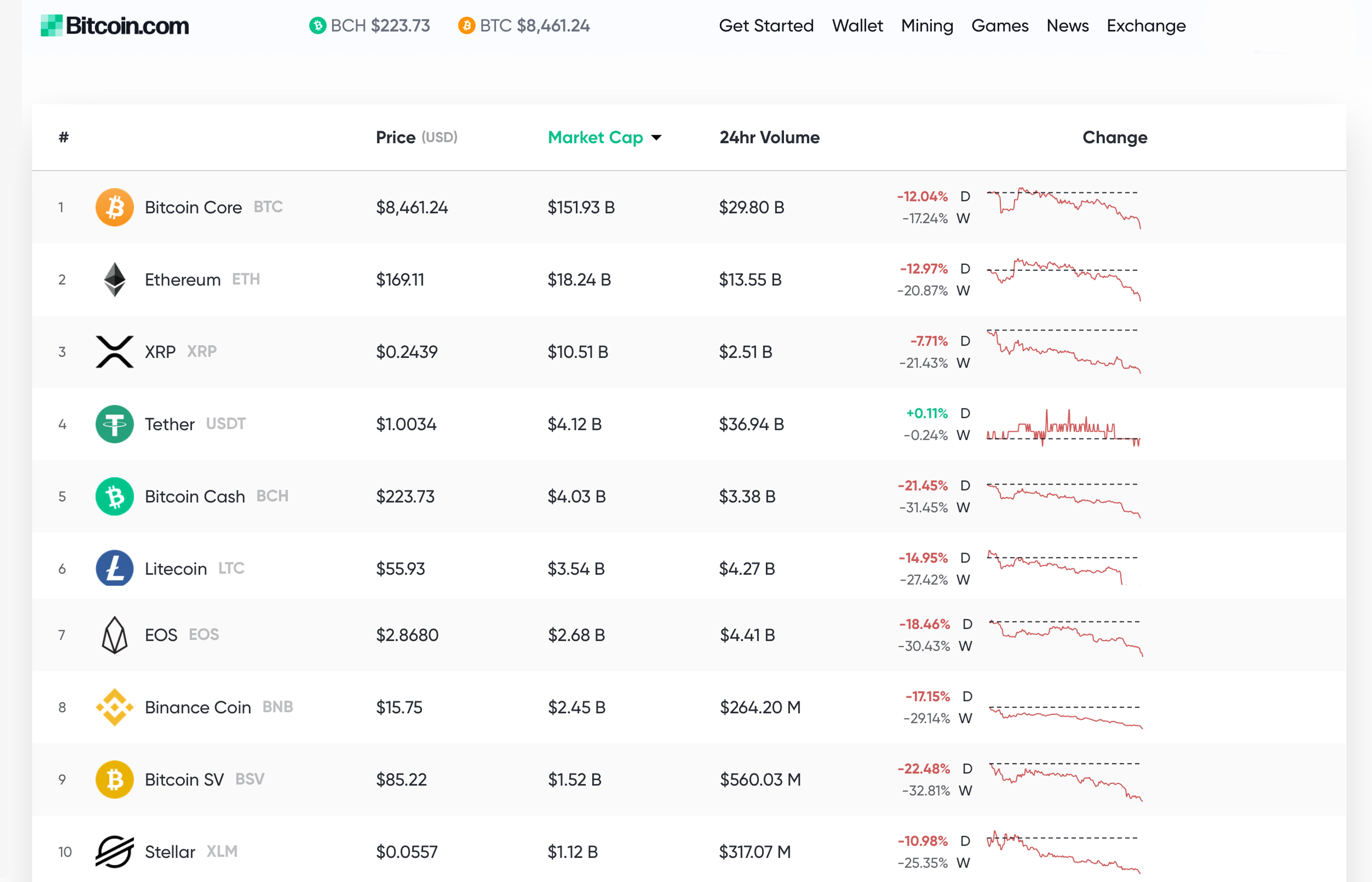
Task: Click the XRP logo icon
Action: 115,352
